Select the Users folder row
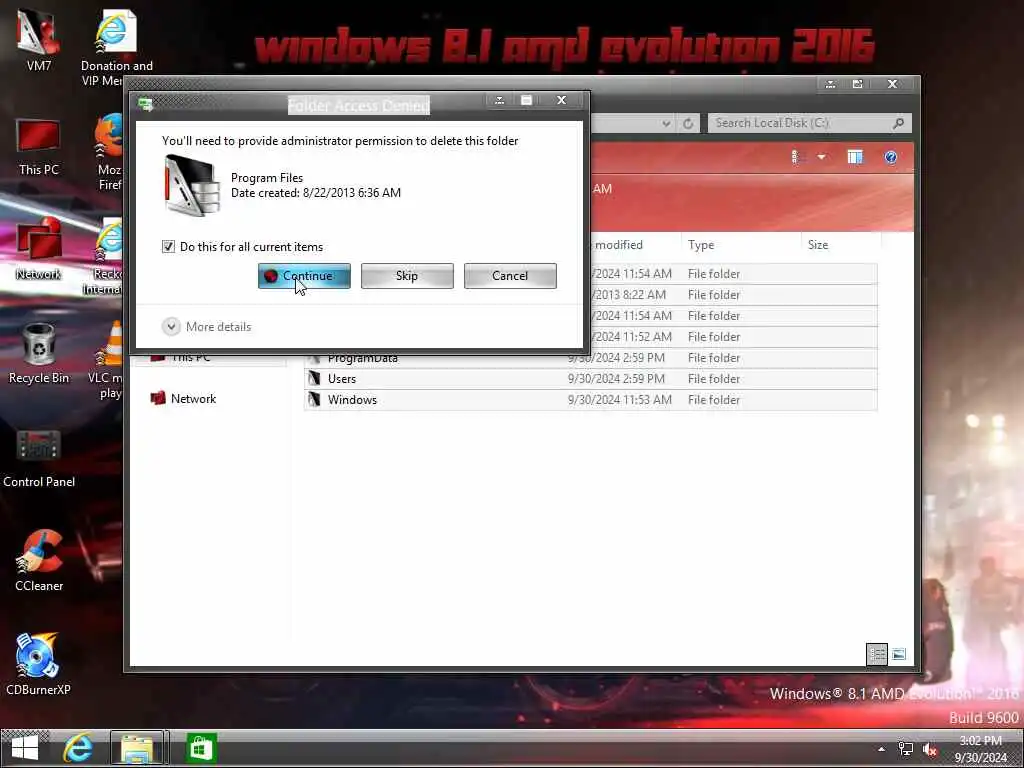This screenshot has height=768, width=1024. coord(591,379)
